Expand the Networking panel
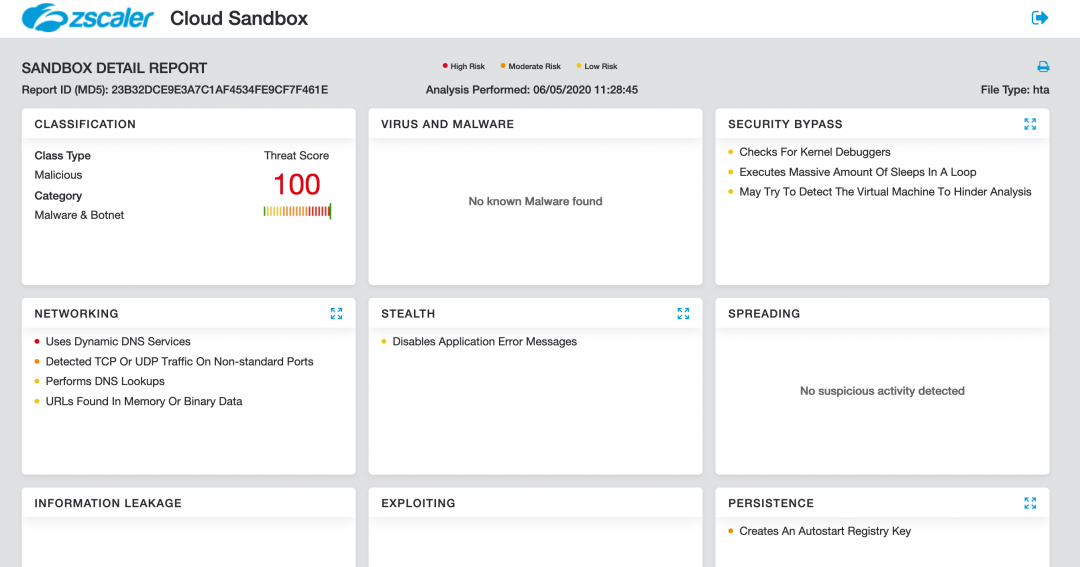The width and height of the screenshot is (1080, 567). point(336,314)
